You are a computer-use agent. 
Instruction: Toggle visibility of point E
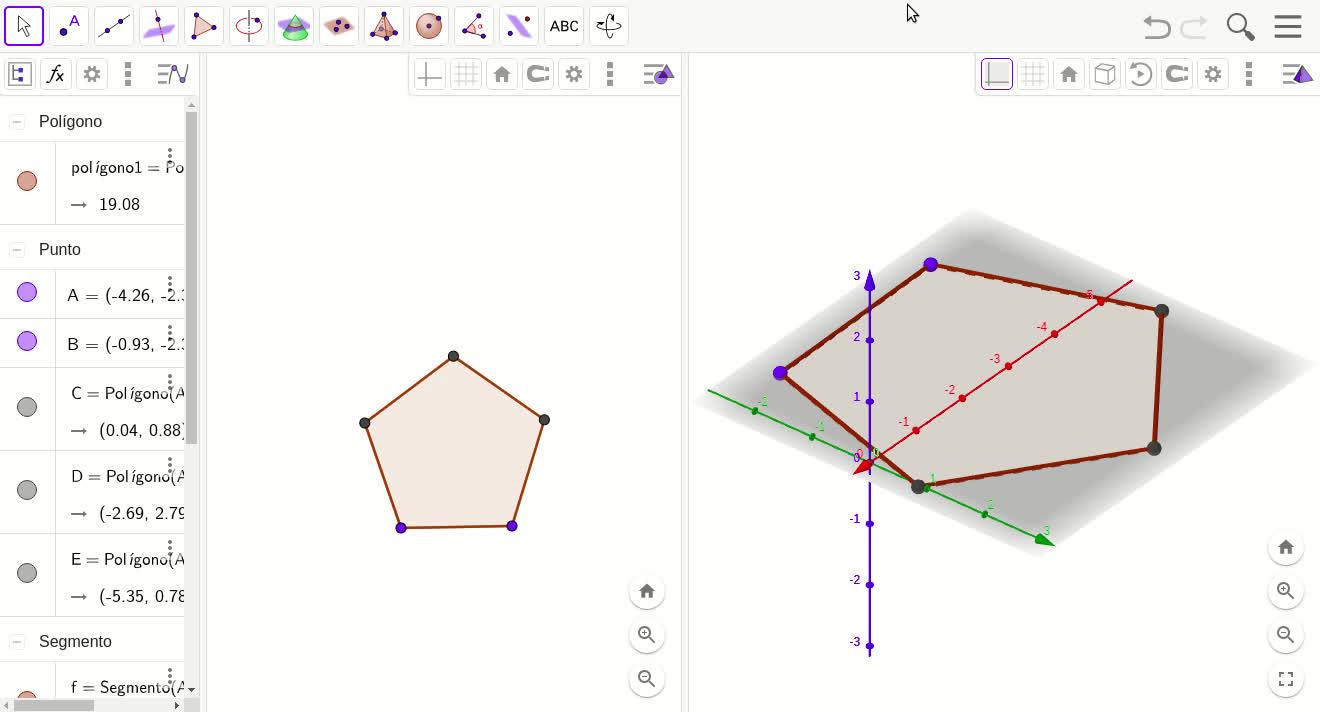pos(27,573)
